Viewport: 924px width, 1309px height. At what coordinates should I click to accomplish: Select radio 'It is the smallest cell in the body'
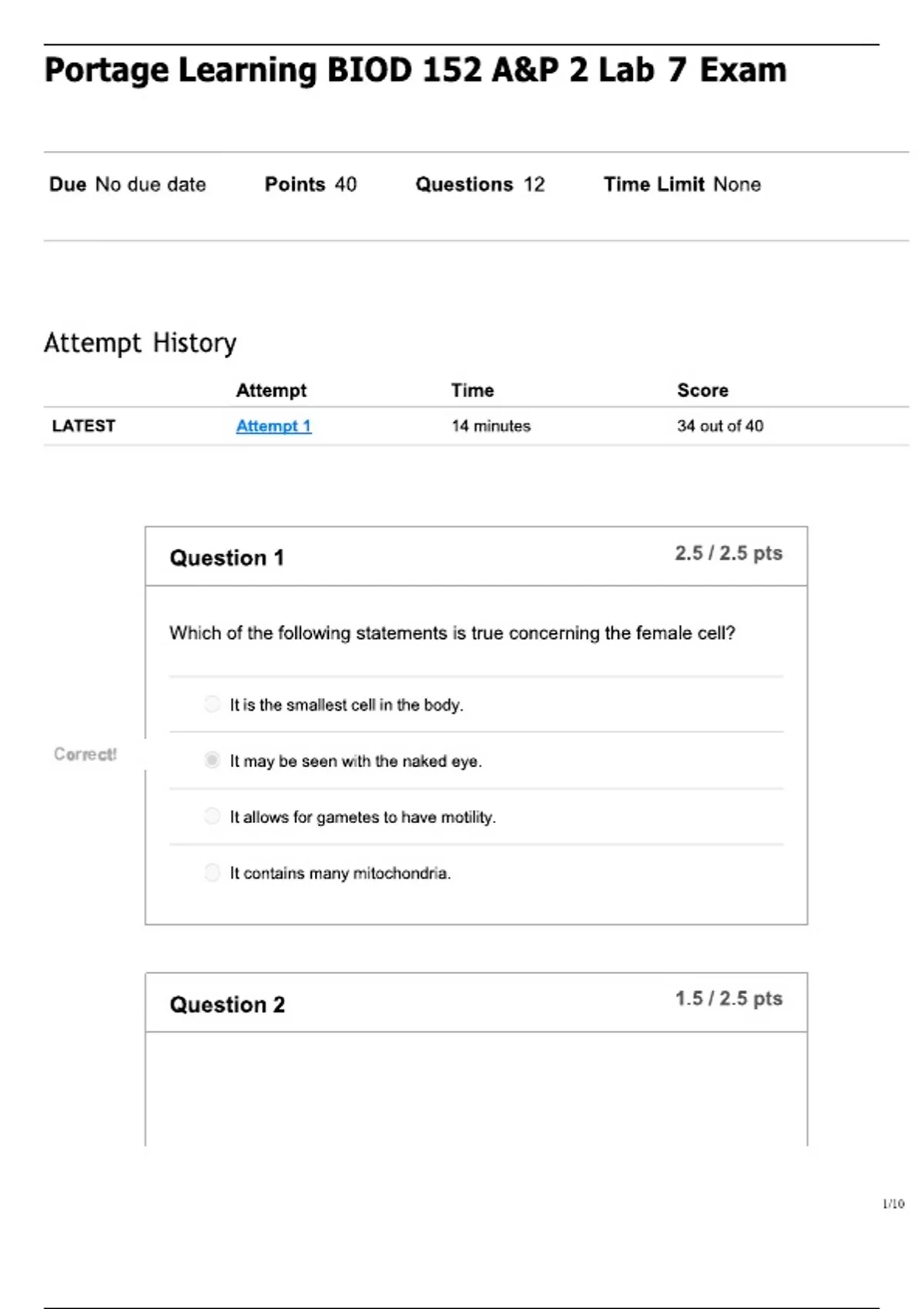click(212, 705)
